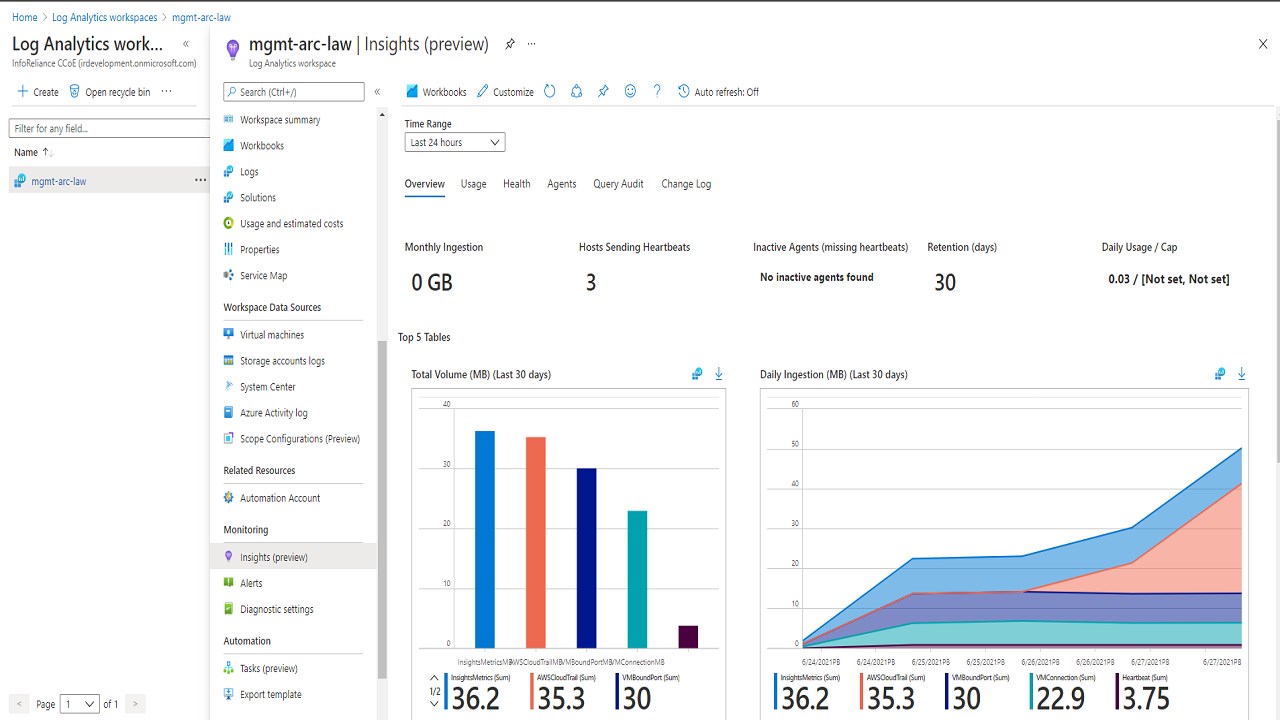1280x720 pixels.
Task: Refresh the insights with the circular arrow icon
Action: coord(550,91)
